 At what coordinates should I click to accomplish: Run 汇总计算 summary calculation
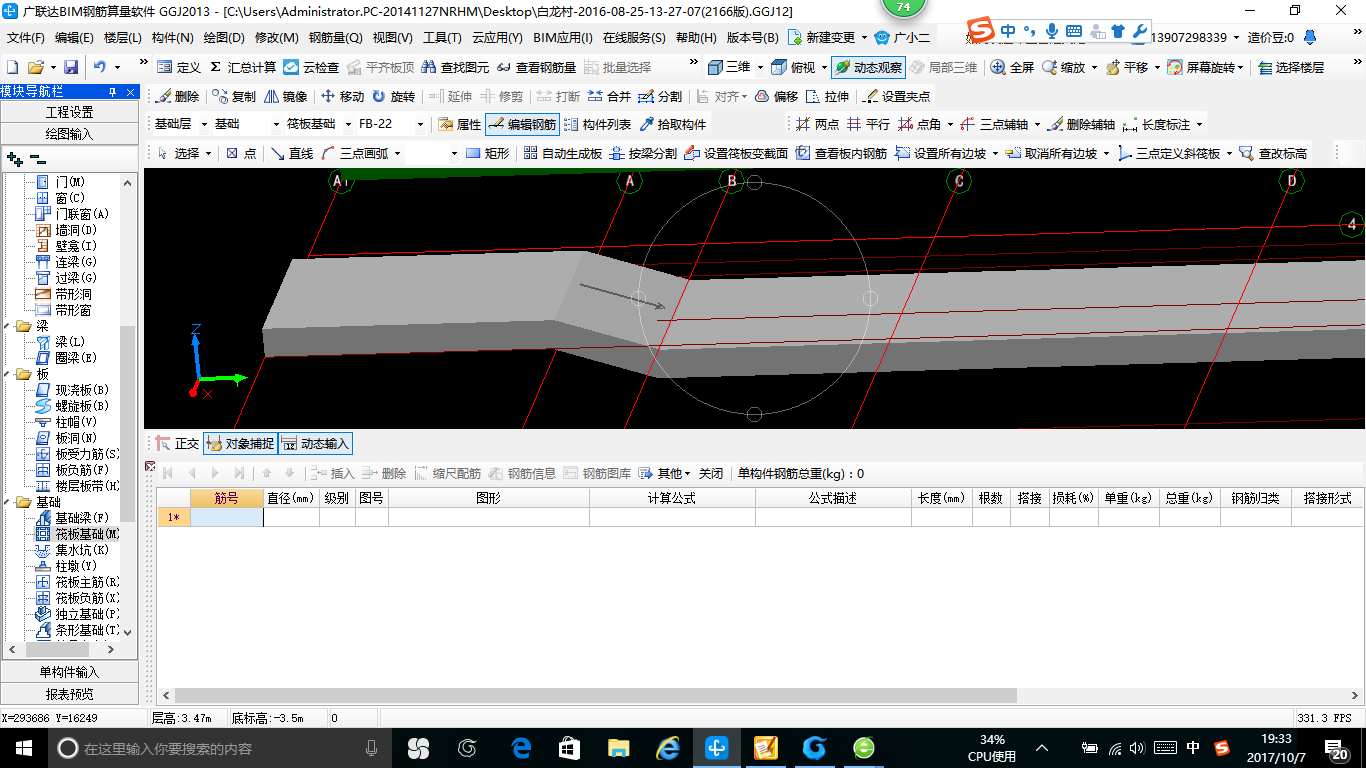tap(243, 67)
